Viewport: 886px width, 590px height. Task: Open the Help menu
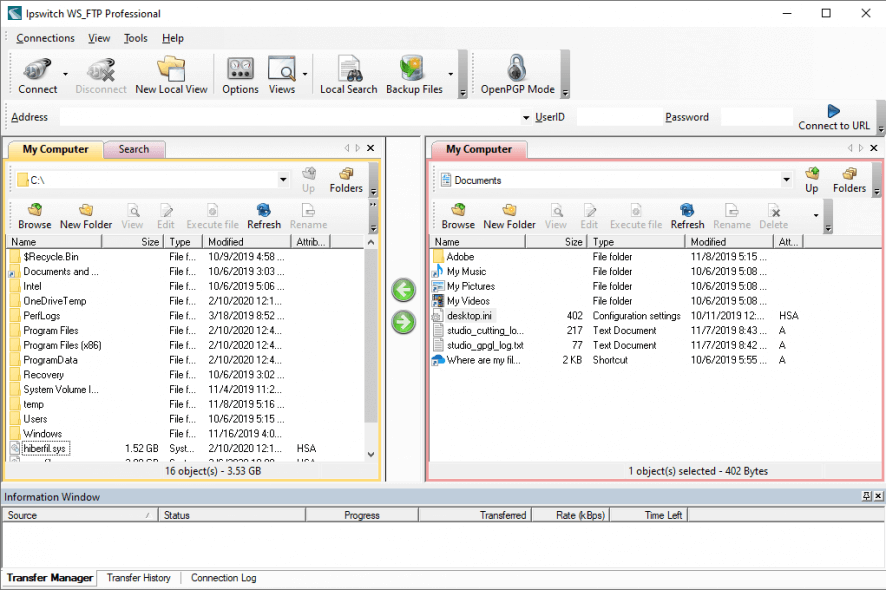(173, 38)
